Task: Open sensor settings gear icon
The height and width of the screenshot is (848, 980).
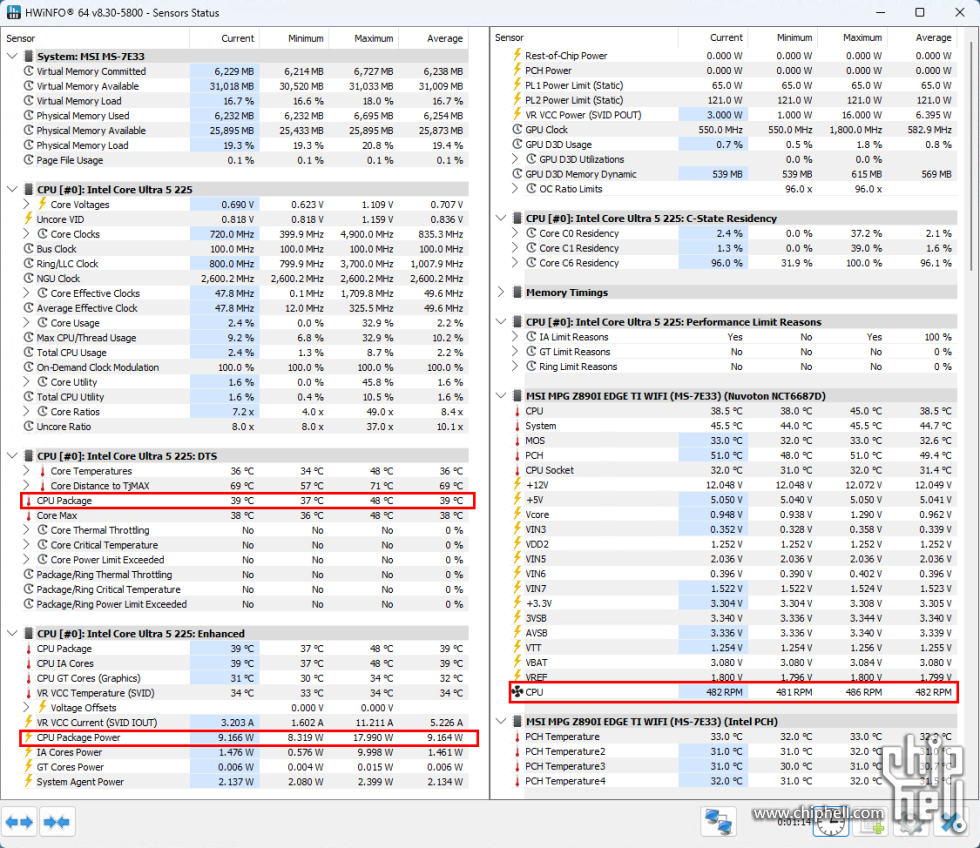Action: pos(911,823)
